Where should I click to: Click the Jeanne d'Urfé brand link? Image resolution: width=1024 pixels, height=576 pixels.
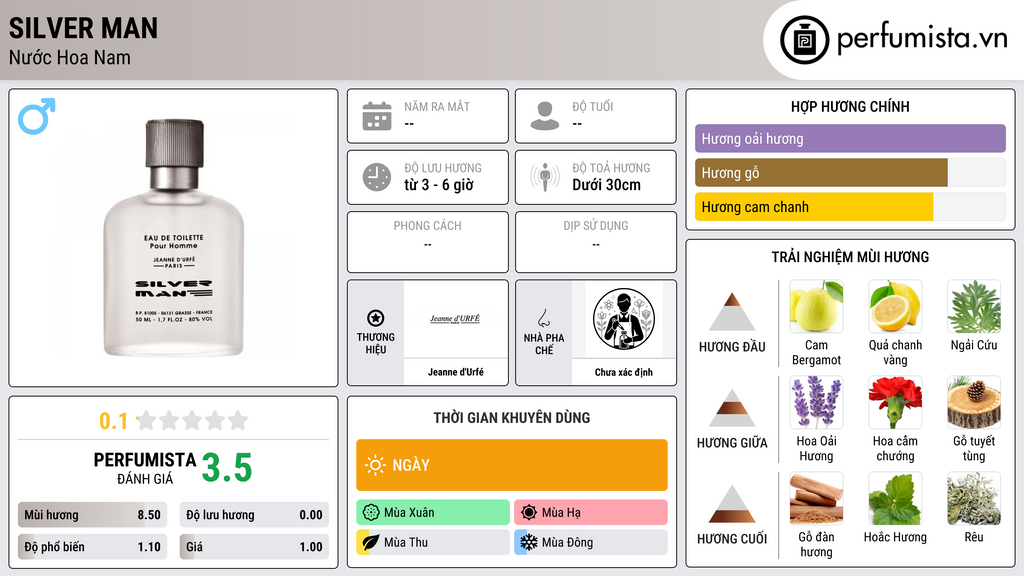(x=456, y=372)
